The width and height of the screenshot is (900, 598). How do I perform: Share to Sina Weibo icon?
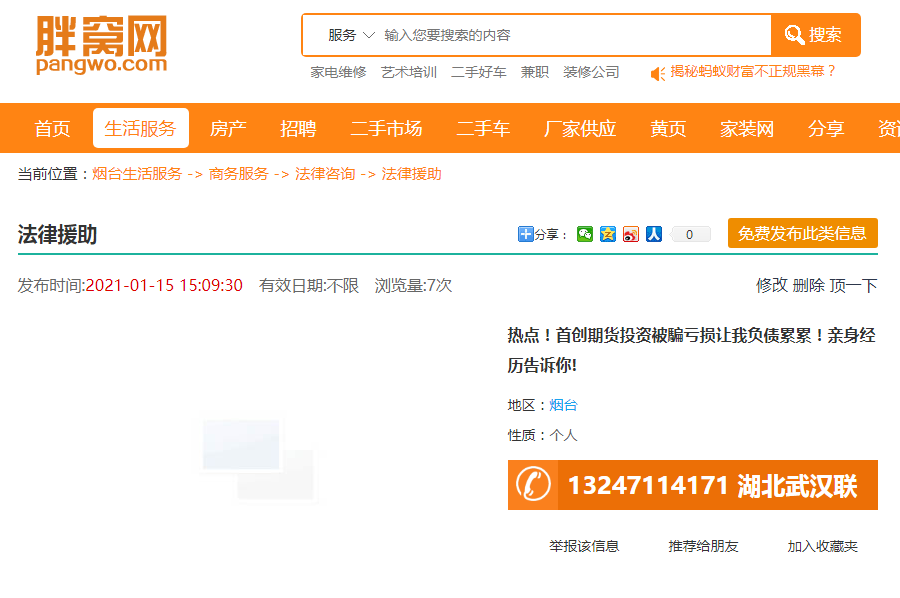631,234
